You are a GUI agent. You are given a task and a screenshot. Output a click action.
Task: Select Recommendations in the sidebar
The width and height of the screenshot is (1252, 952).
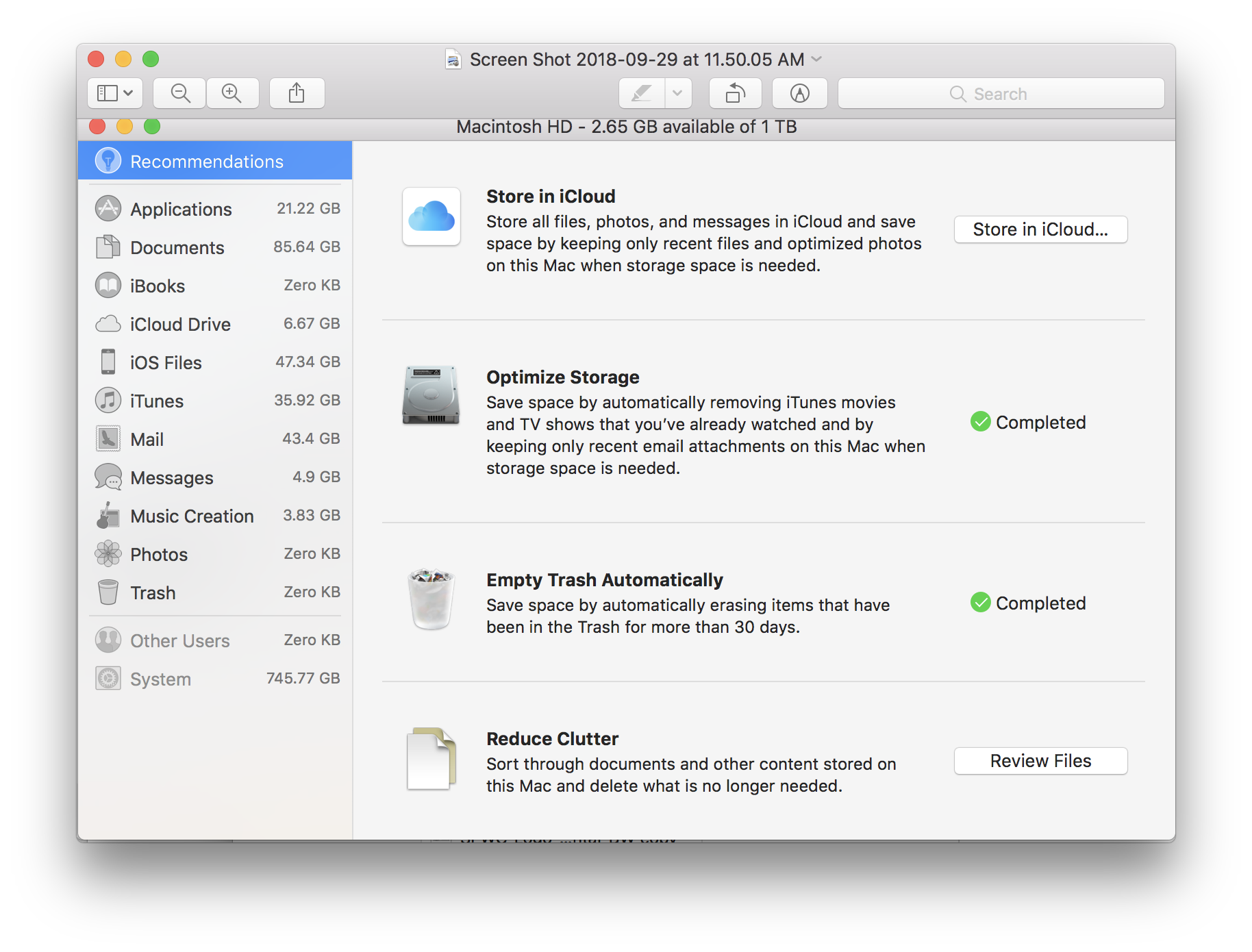215,161
